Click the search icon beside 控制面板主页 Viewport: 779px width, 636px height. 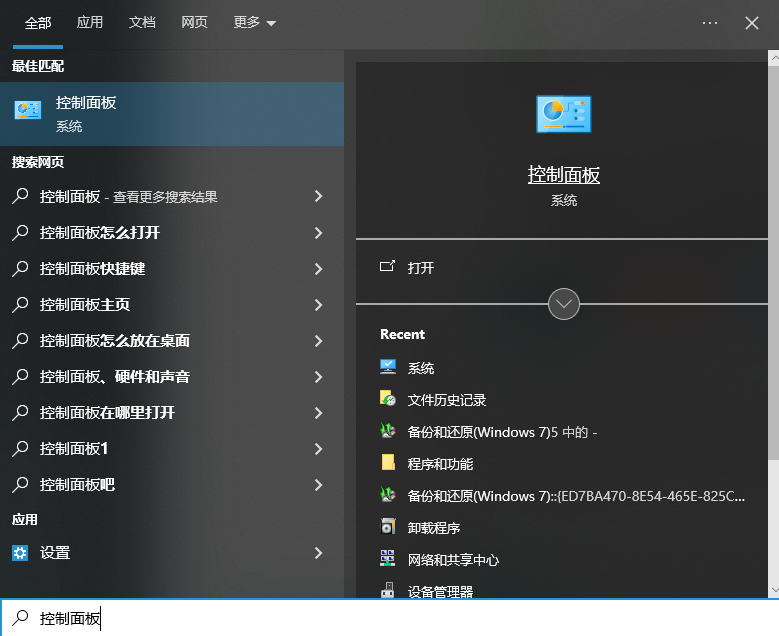point(20,305)
